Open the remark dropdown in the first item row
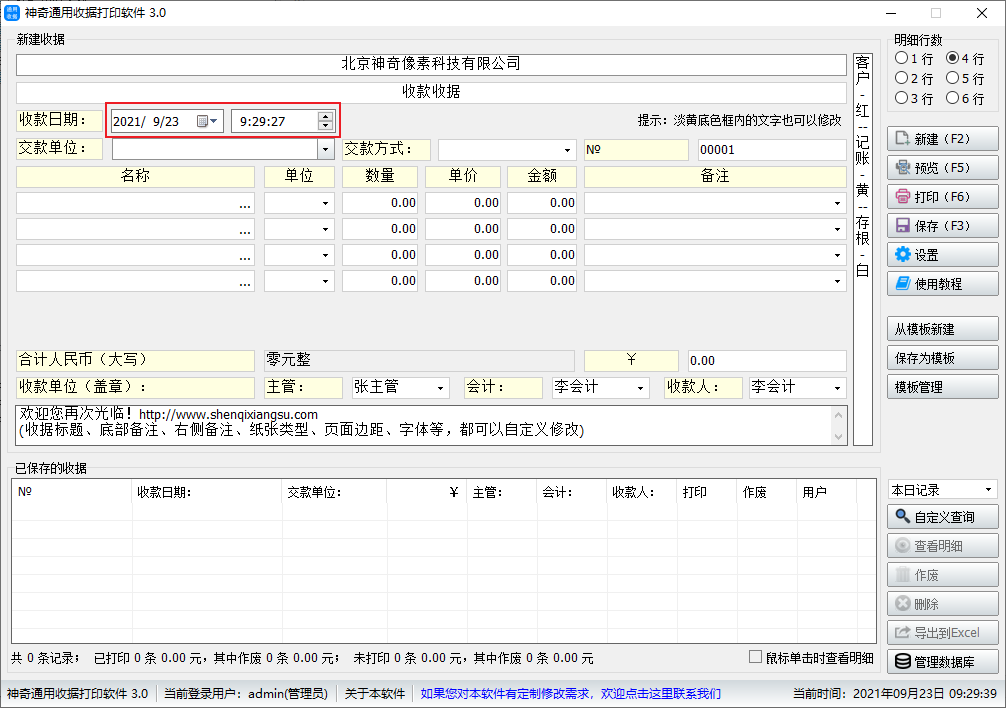1006x708 pixels. click(x=837, y=203)
